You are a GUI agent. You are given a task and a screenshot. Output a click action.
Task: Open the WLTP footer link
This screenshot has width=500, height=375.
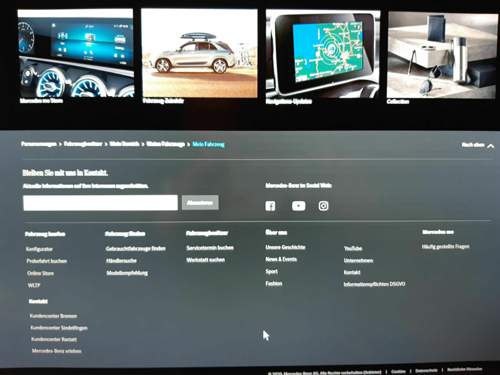[34, 285]
